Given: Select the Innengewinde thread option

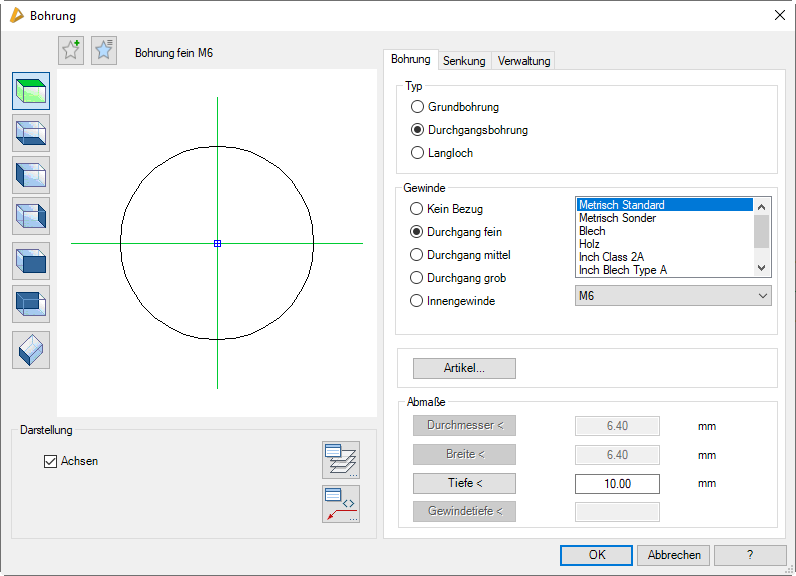Looking at the screenshot, I should (x=417, y=301).
